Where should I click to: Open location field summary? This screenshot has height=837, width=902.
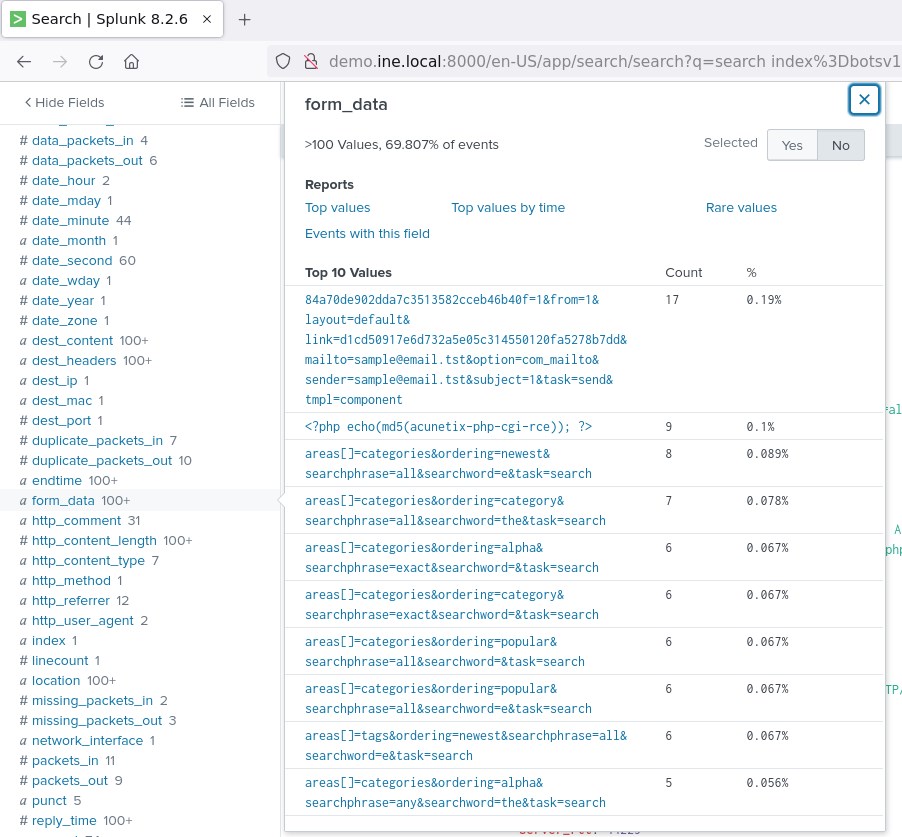pyautogui.click(x=56, y=681)
